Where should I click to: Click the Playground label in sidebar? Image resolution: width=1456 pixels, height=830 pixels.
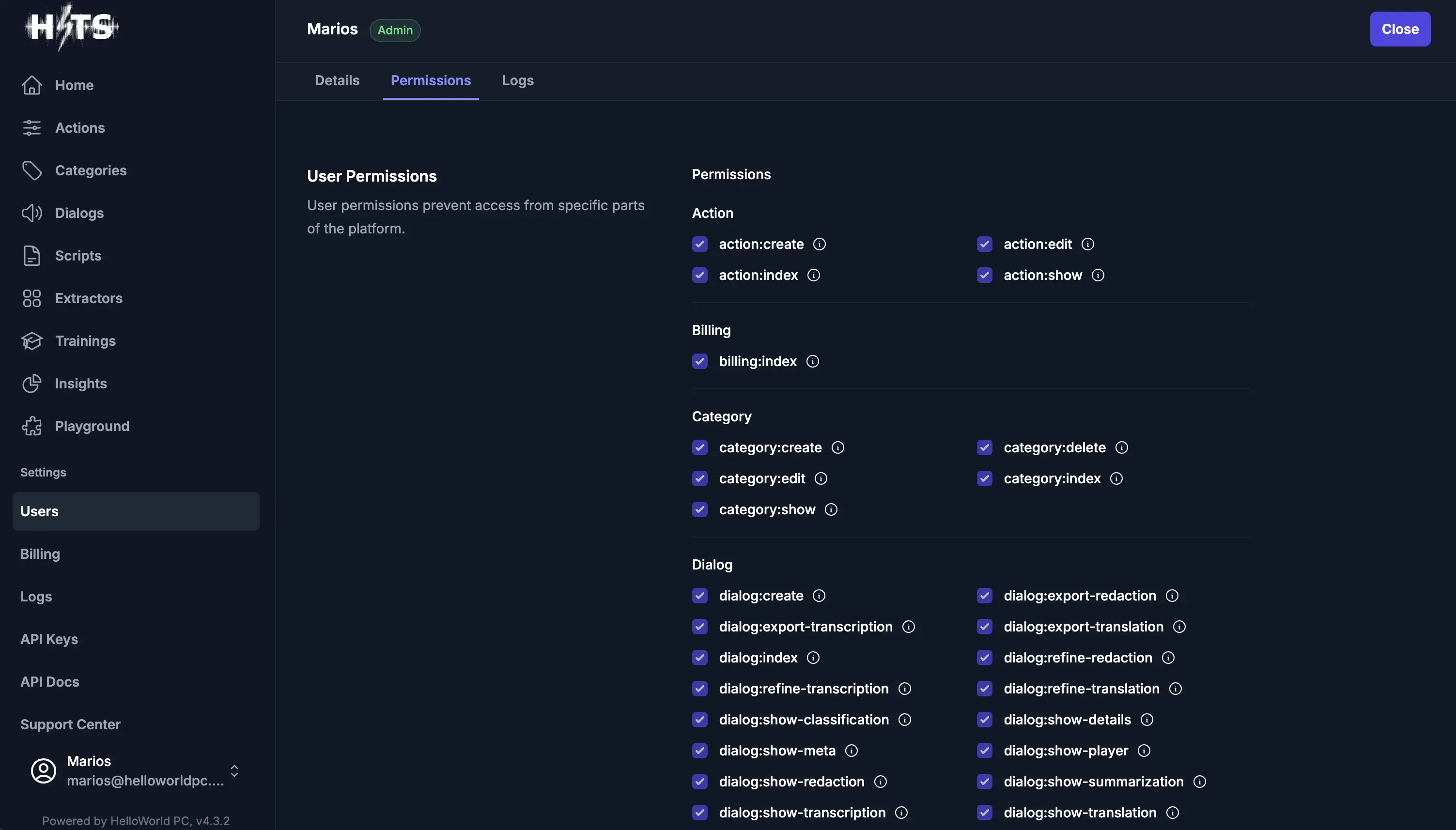tap(93, 427)
